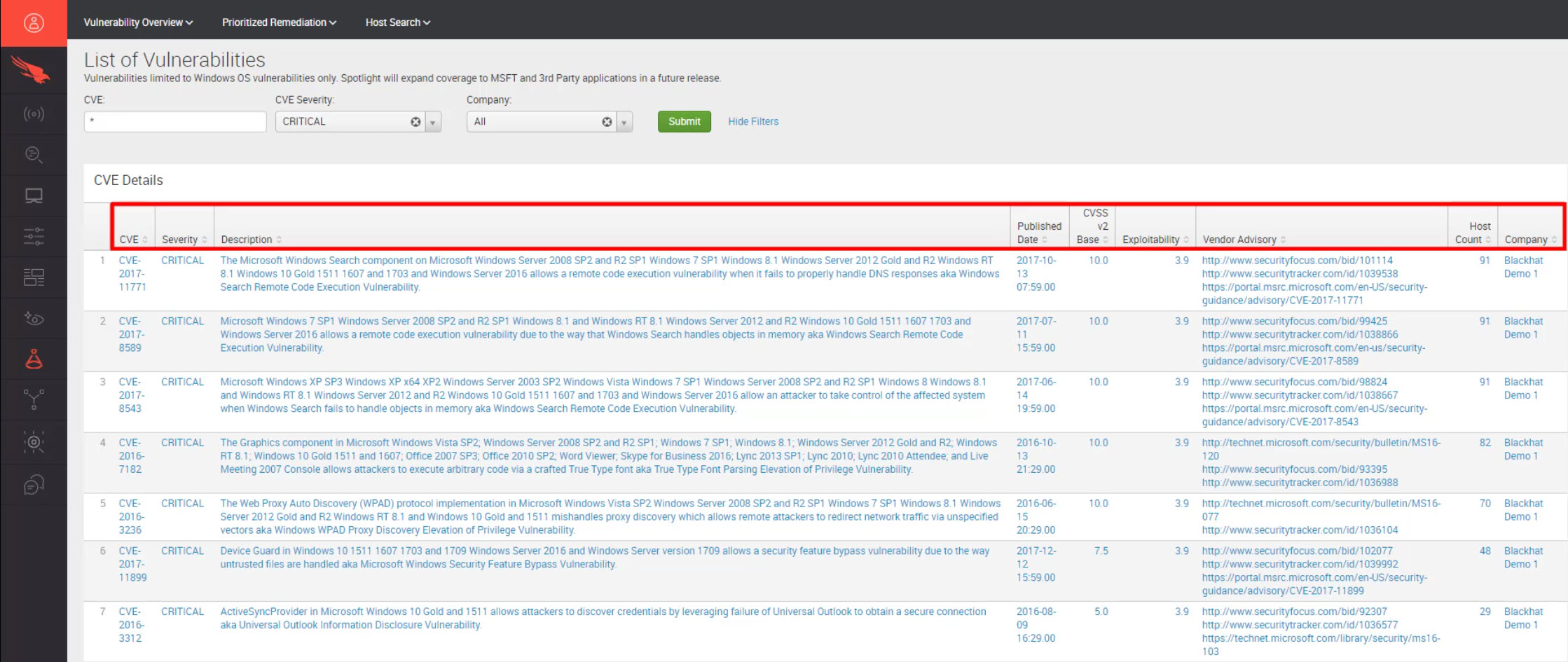
Task: Open securityfocus.com/bid/101114 advisory link
Action: 1297,261
